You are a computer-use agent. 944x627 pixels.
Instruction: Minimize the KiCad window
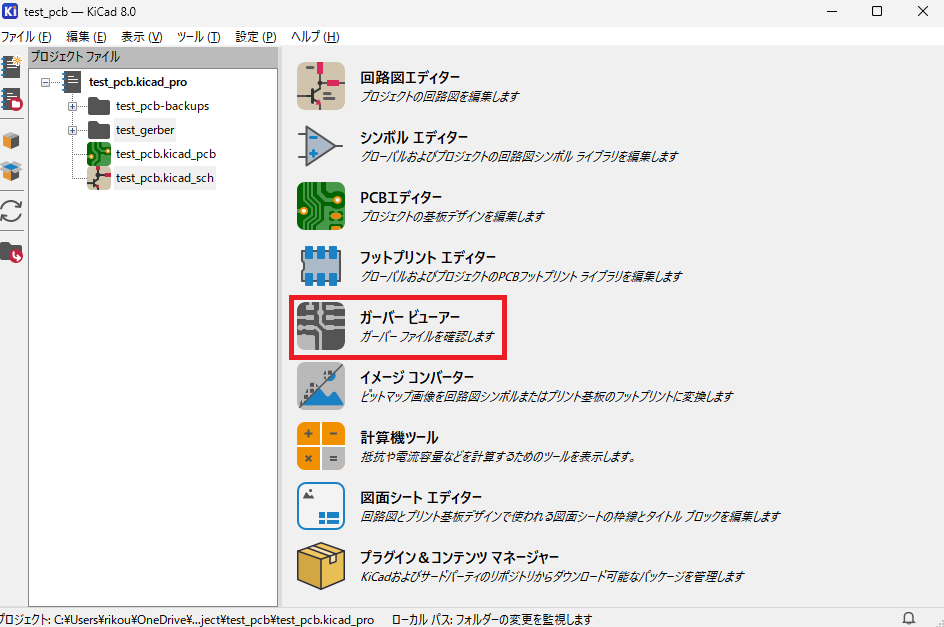click(832, 11)
